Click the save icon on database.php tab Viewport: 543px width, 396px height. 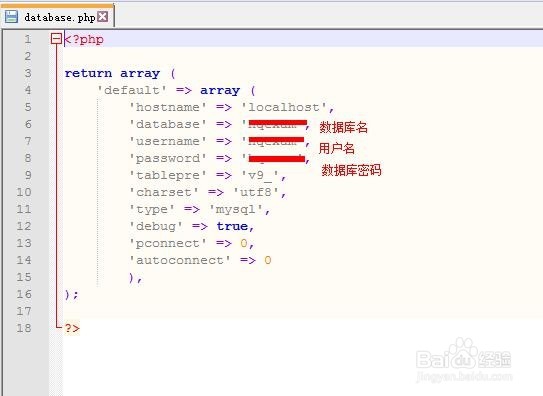(x=11, y=17)
